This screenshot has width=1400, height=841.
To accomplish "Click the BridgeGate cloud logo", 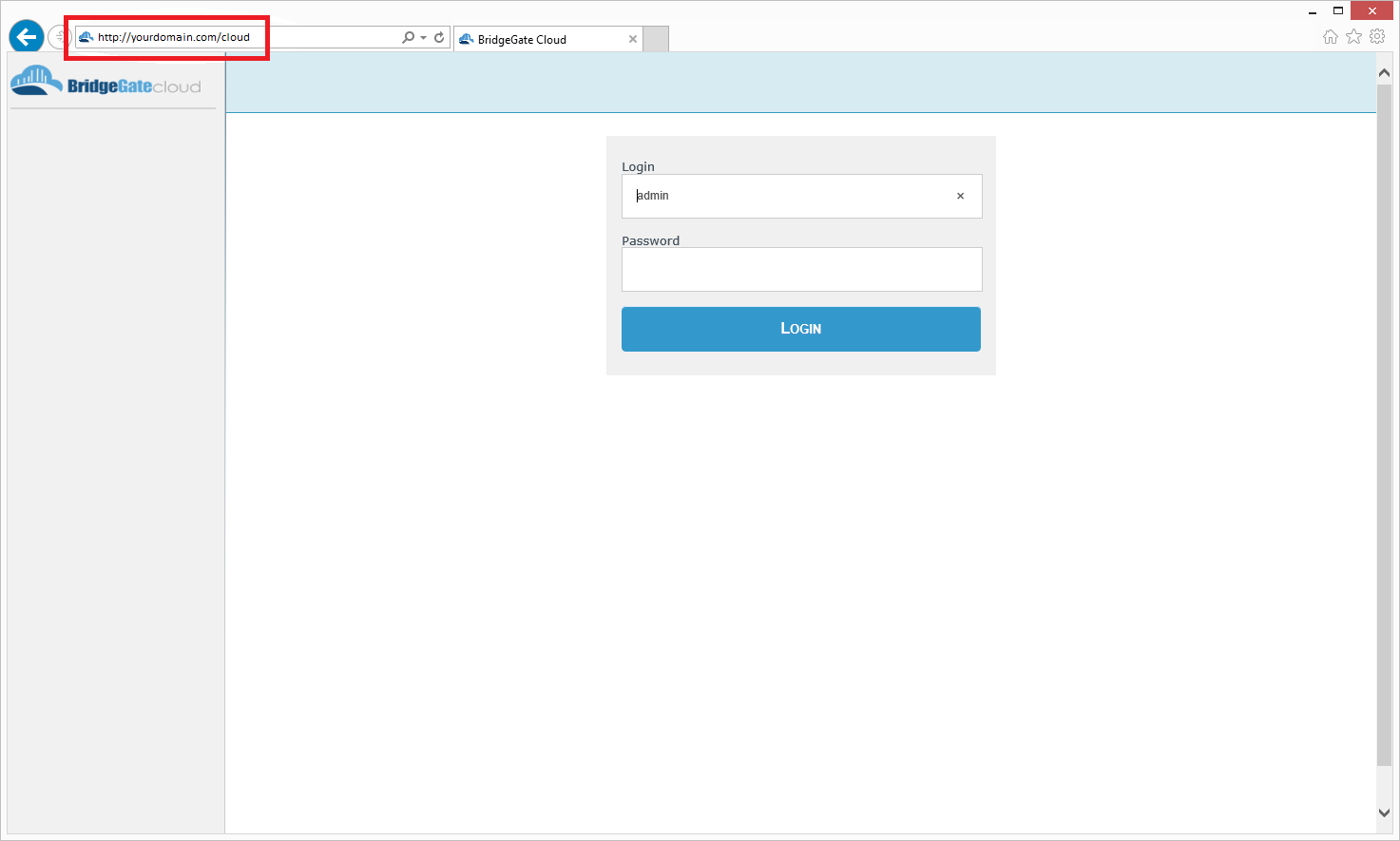I will (x=105, y=82).
